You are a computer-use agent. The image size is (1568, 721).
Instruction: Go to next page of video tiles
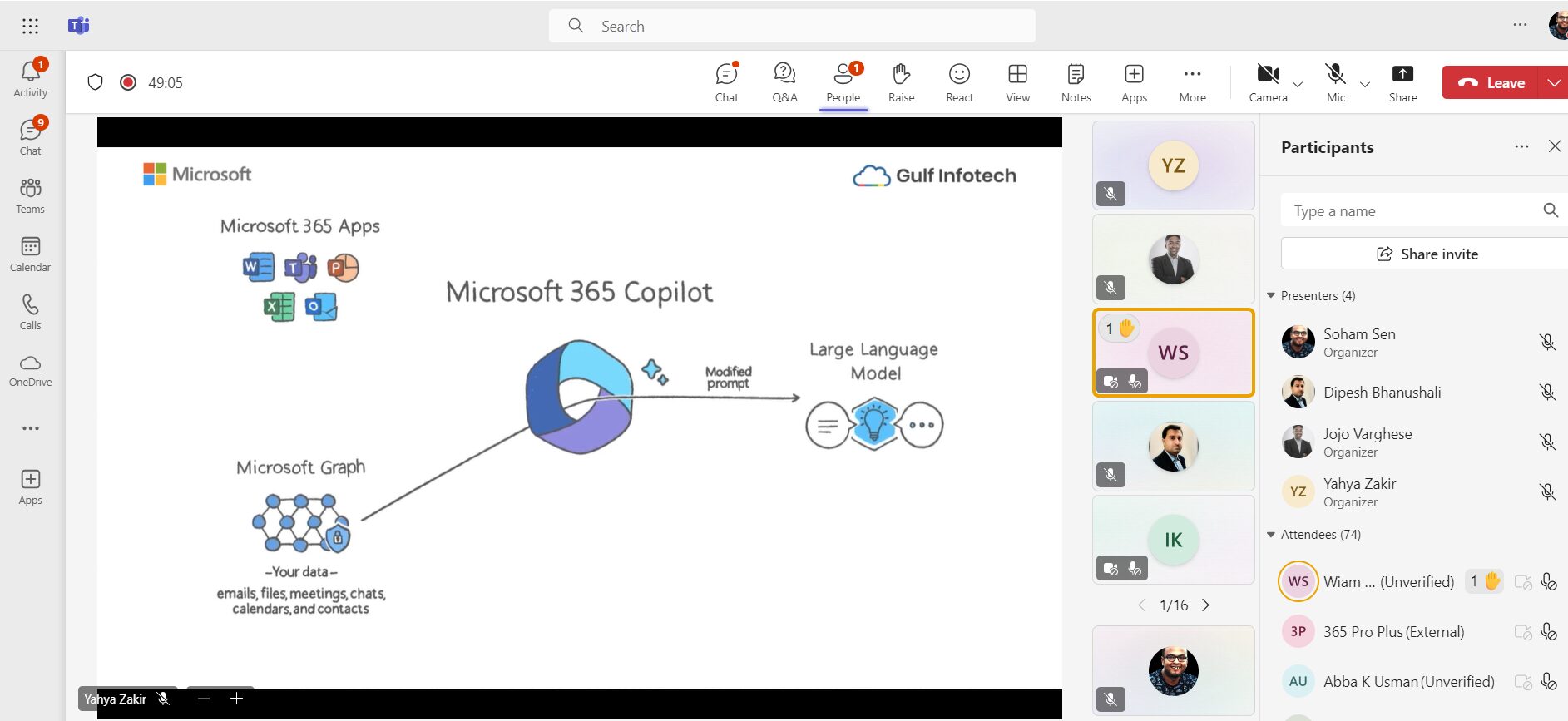click(1205, 605)
